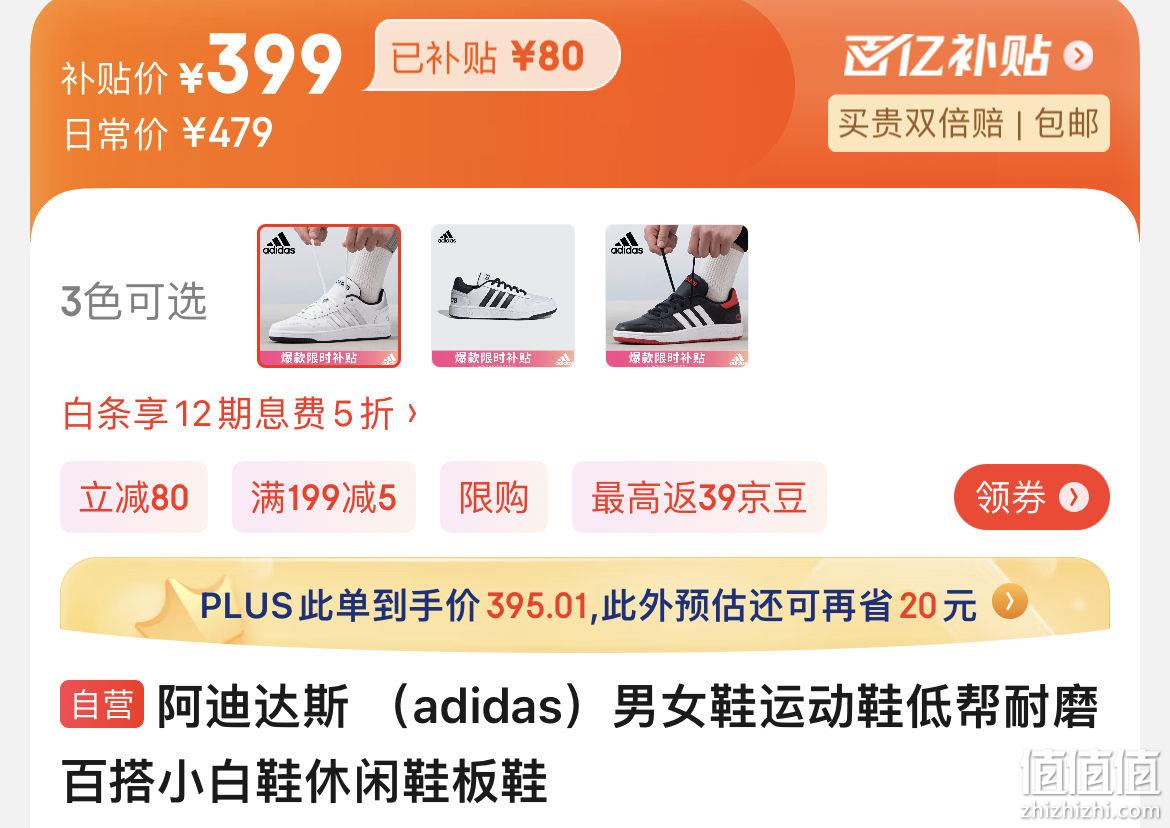The width and height of the screenshot is (1170, 828).
Task: Choose the black and red sneaker color
Action: pos(677,296)
